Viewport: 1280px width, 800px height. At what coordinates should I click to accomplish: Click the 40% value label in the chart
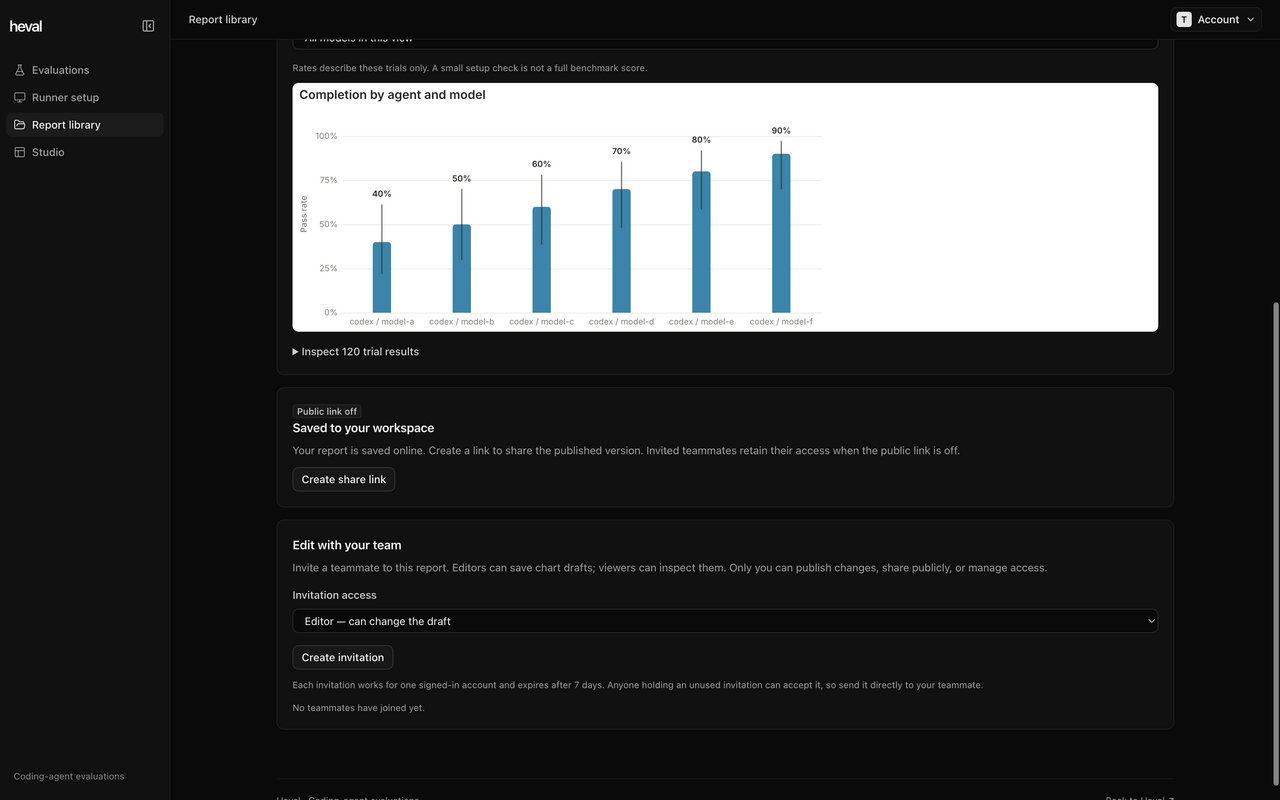382,194
